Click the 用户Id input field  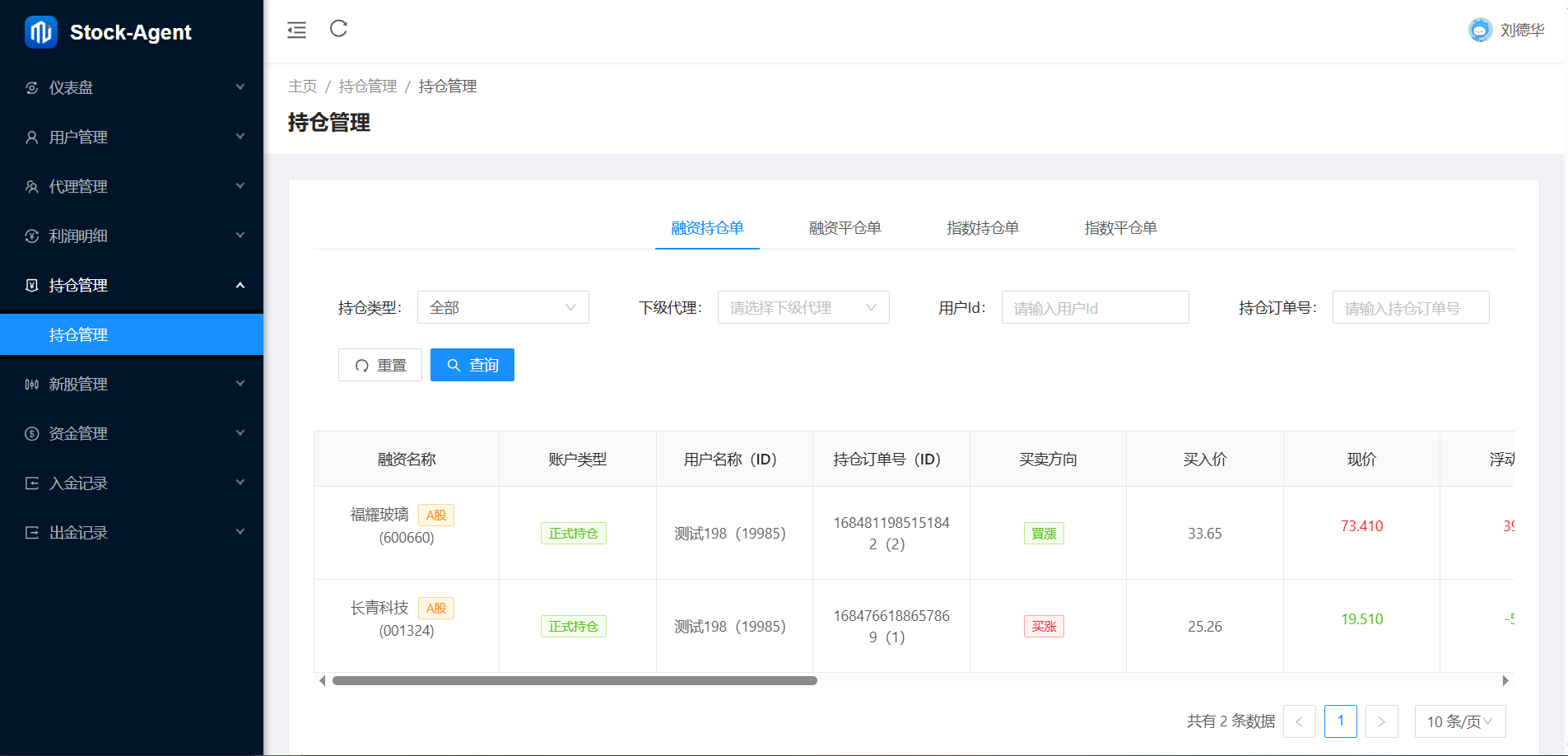pos(1094,308)
